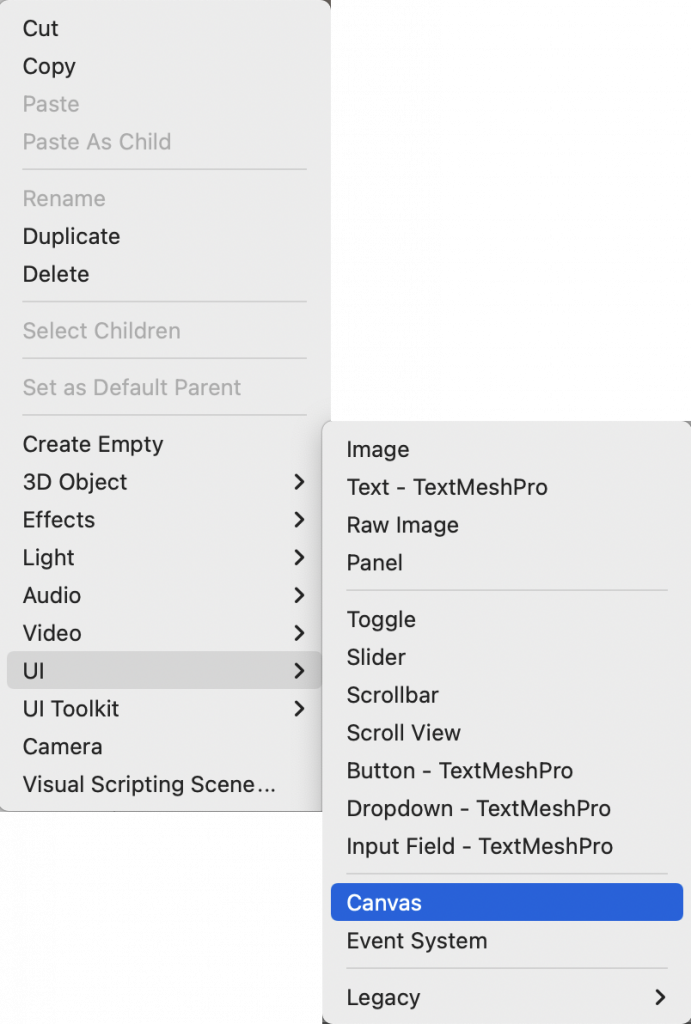Select Toggle in the UI submenu
The width and height of the screenshot is (691, 1024).
point(381,620)
